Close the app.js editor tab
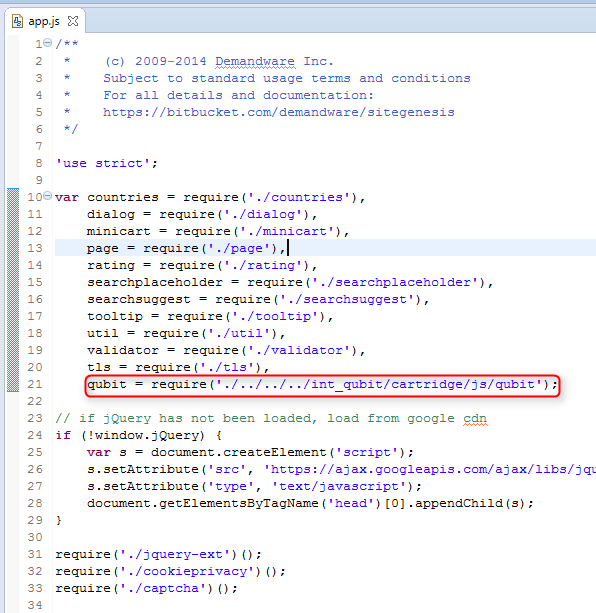596x613 pixels. click(73, 21)
